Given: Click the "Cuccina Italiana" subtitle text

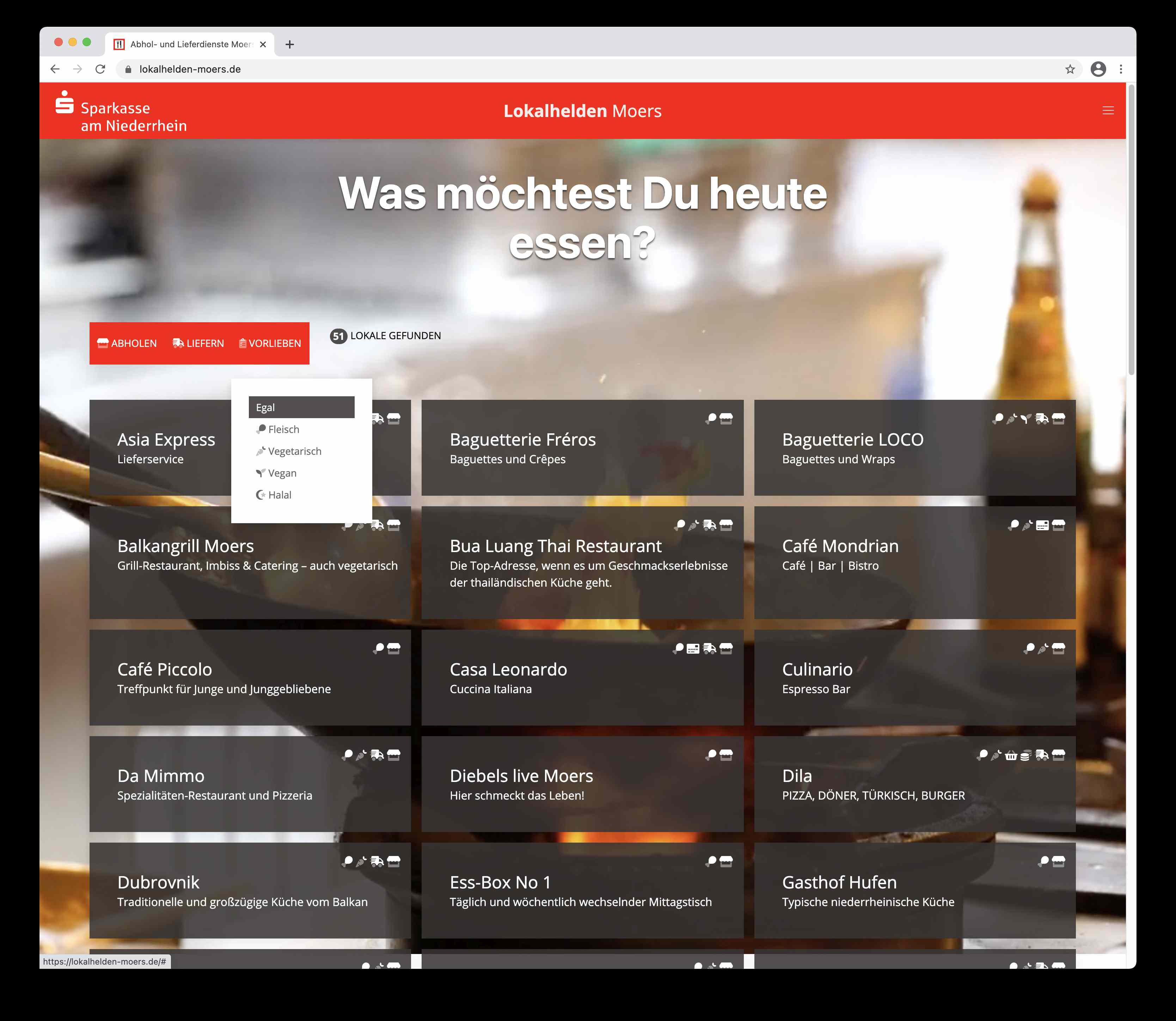Looking at the screenshot, I should (491, 689).
